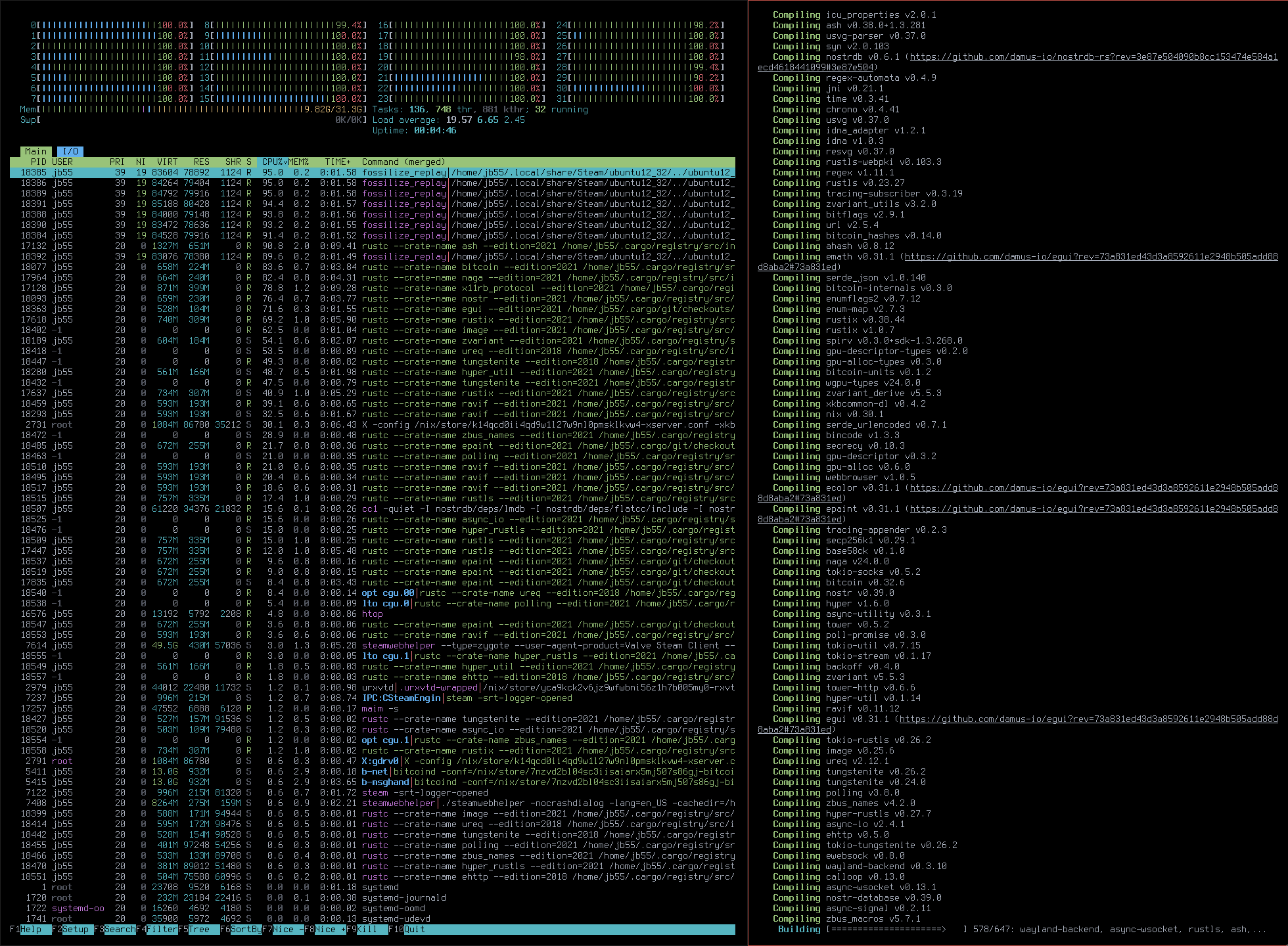
Task: Select process 17132 rustc crate-name ash
Action: click(373, 246)
